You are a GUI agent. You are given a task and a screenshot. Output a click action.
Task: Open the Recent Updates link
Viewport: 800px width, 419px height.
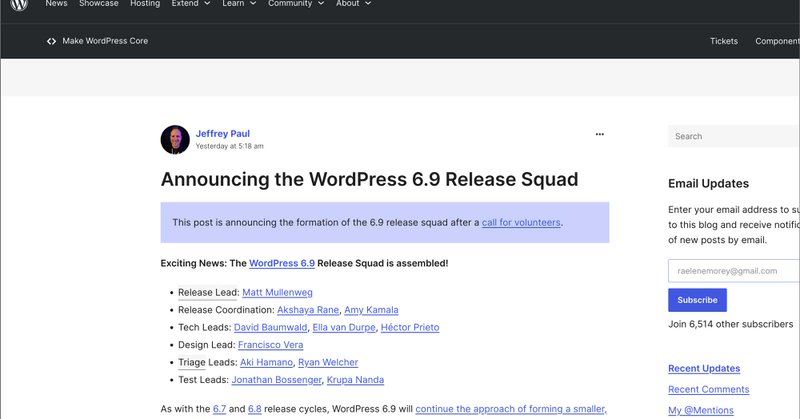[x=704, y=368]
